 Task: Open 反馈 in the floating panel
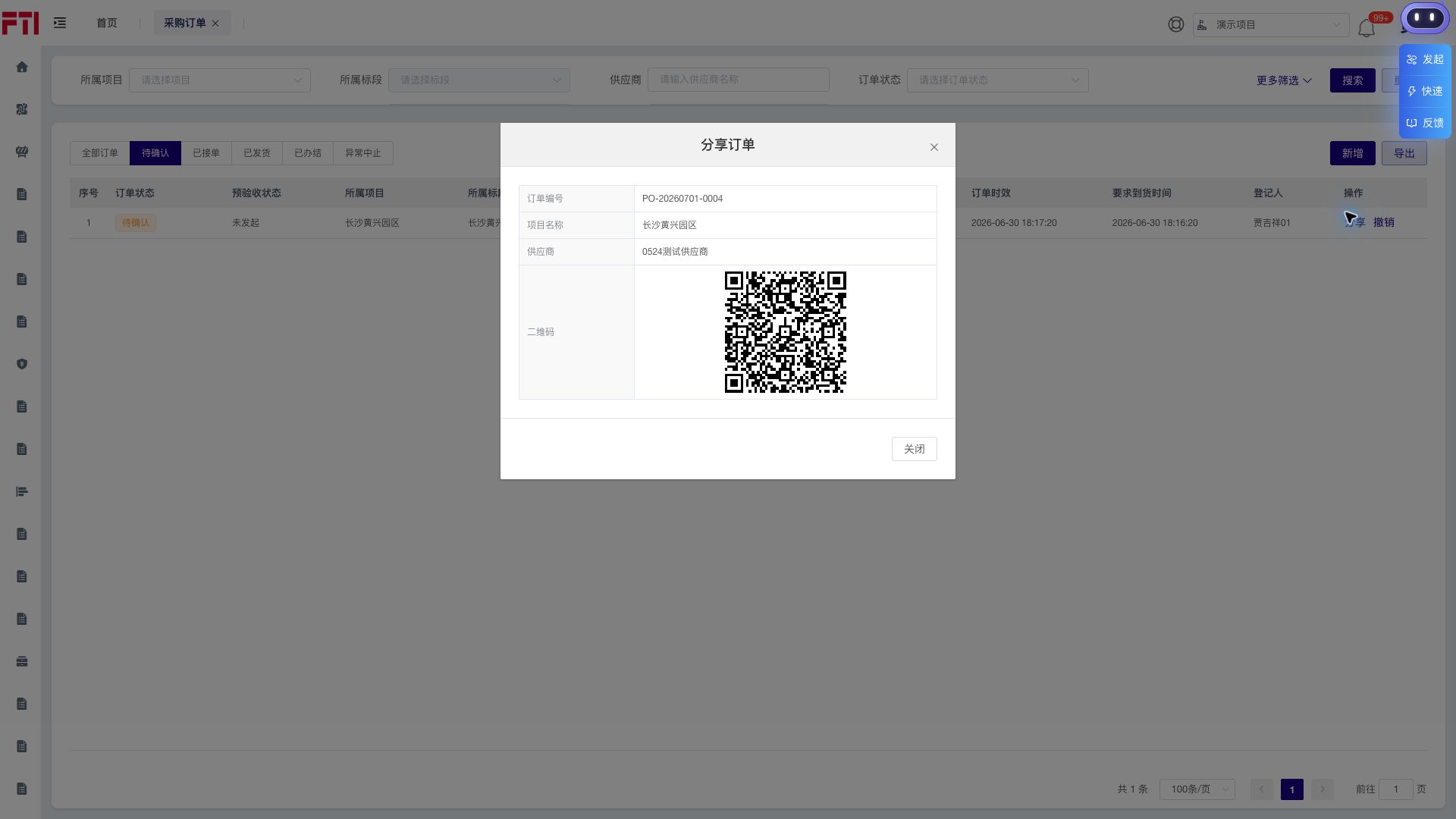(1425, 123)
